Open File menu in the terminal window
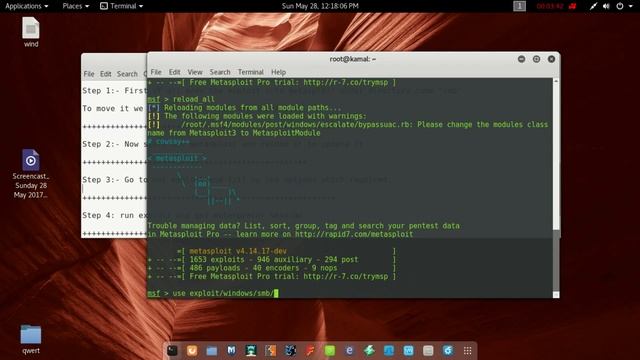The image size is (640, 360). pos(156,72)
